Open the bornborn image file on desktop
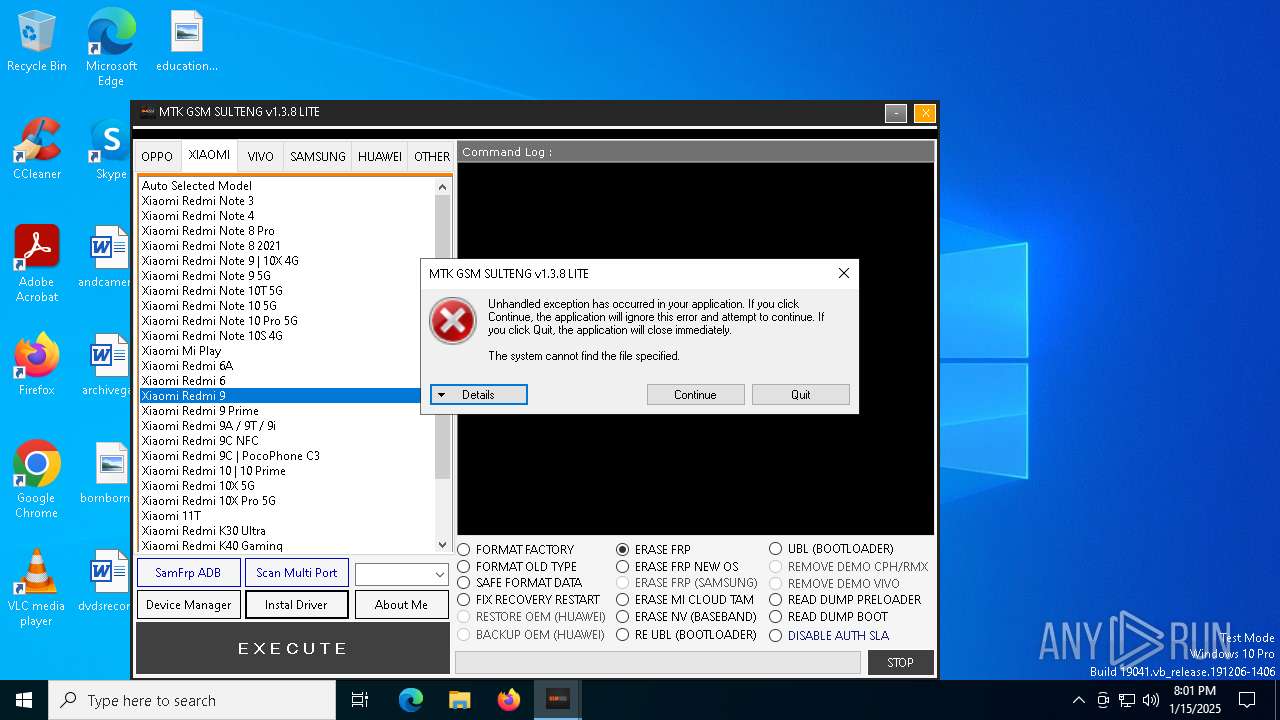Screen dimensions: 1280x720 click(x=108, y=472)
